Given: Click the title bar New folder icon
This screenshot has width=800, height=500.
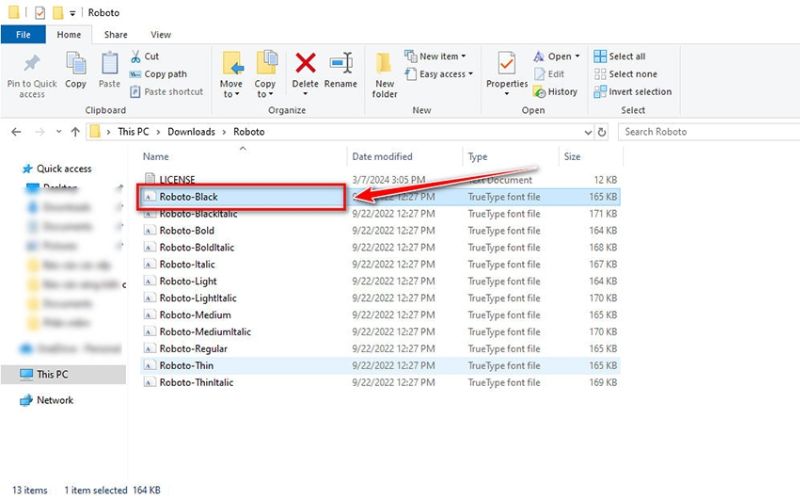Looking at the screenshot, I should [x=58, y=12].
